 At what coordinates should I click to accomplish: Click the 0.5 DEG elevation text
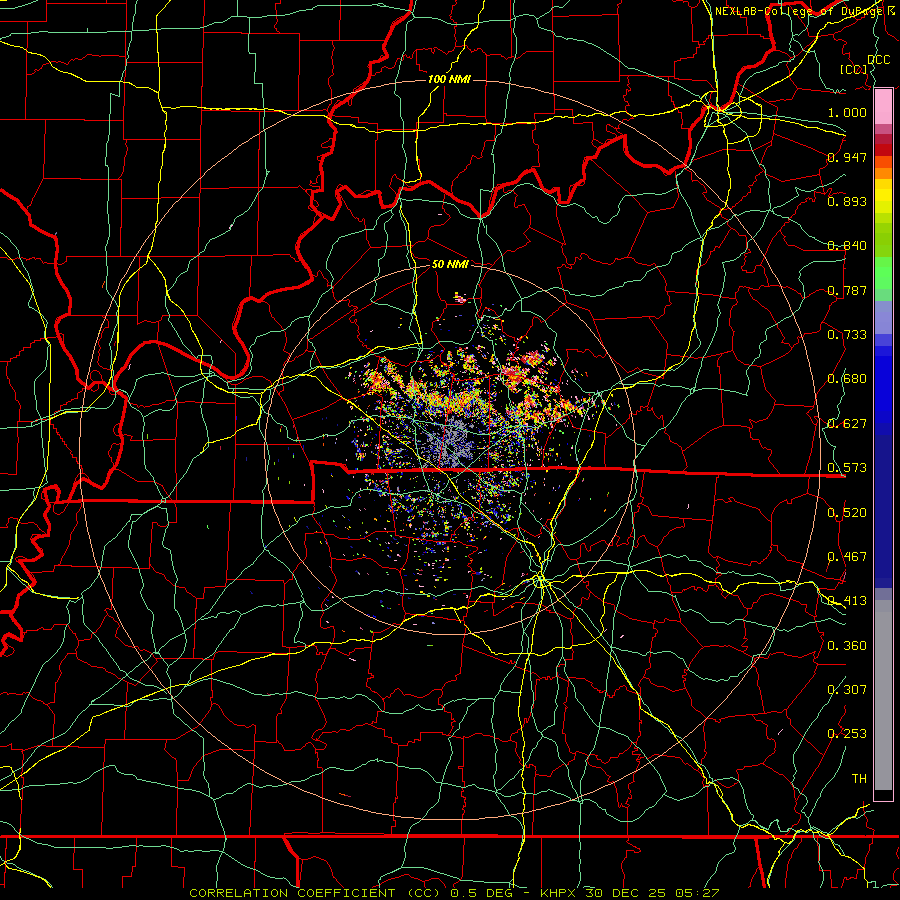click(481, 893)
